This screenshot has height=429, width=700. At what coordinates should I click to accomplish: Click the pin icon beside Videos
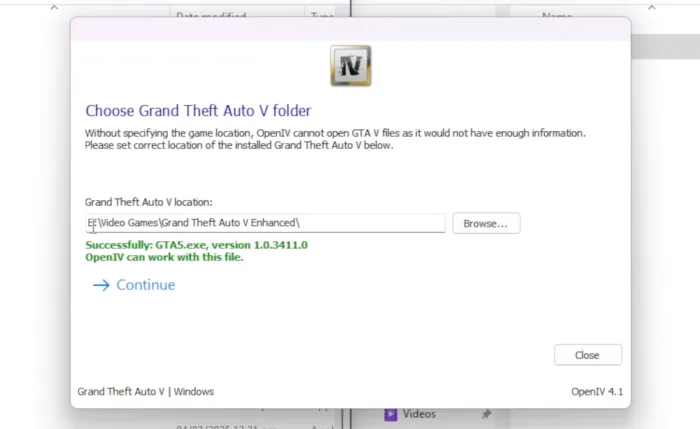(486, 414)
